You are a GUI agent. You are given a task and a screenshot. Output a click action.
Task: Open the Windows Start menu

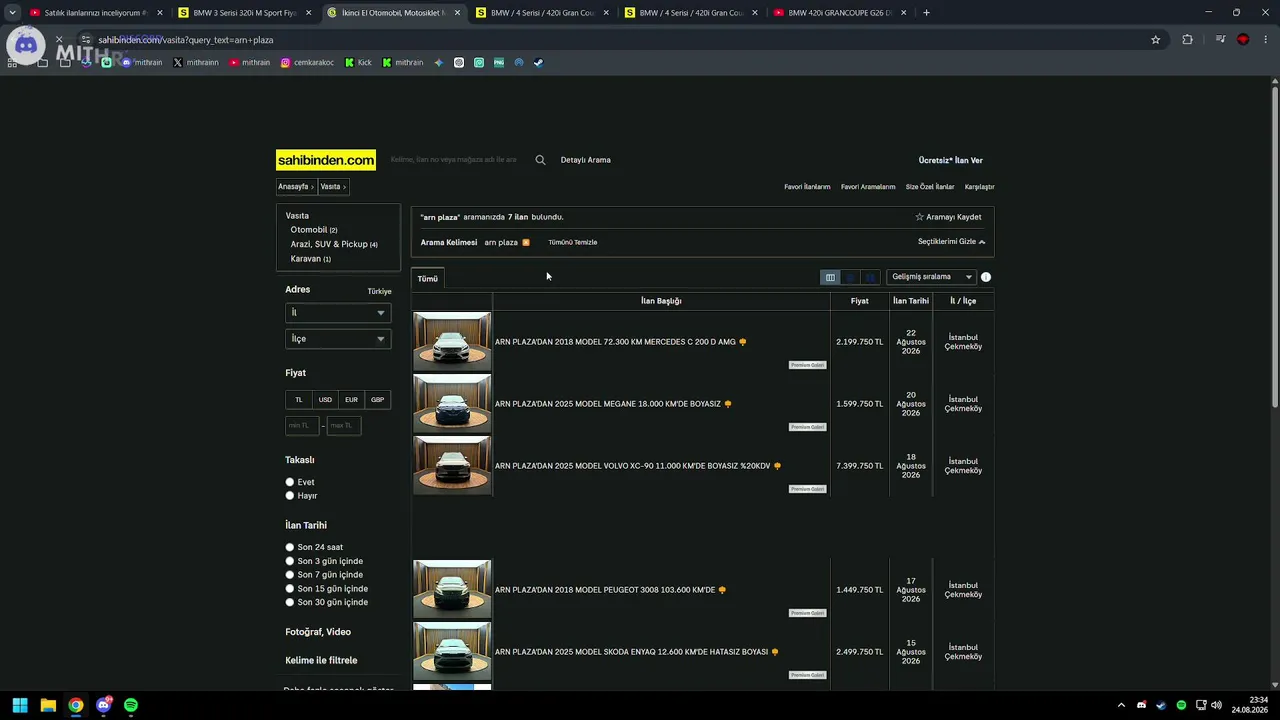pyautogui.click(x=20, y=705)
